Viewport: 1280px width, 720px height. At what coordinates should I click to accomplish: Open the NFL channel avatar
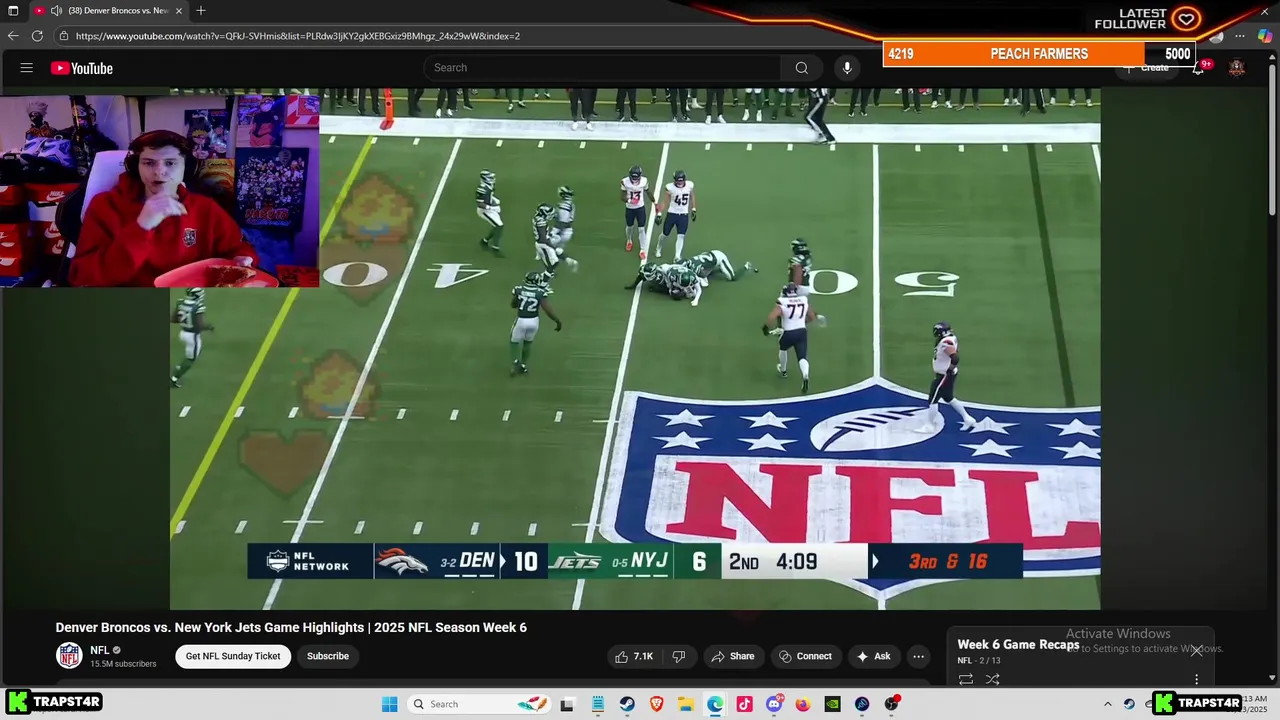pyautogui.click(x=69, y=656)
